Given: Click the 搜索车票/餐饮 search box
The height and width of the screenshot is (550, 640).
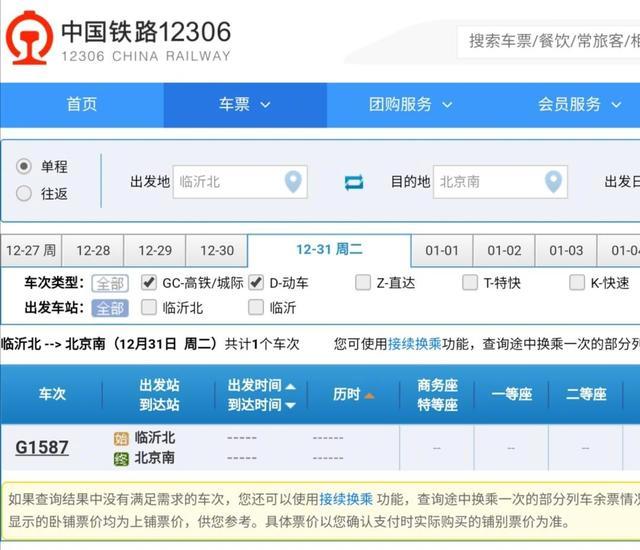Looking at the screenshot, I should tap(548, 42).
